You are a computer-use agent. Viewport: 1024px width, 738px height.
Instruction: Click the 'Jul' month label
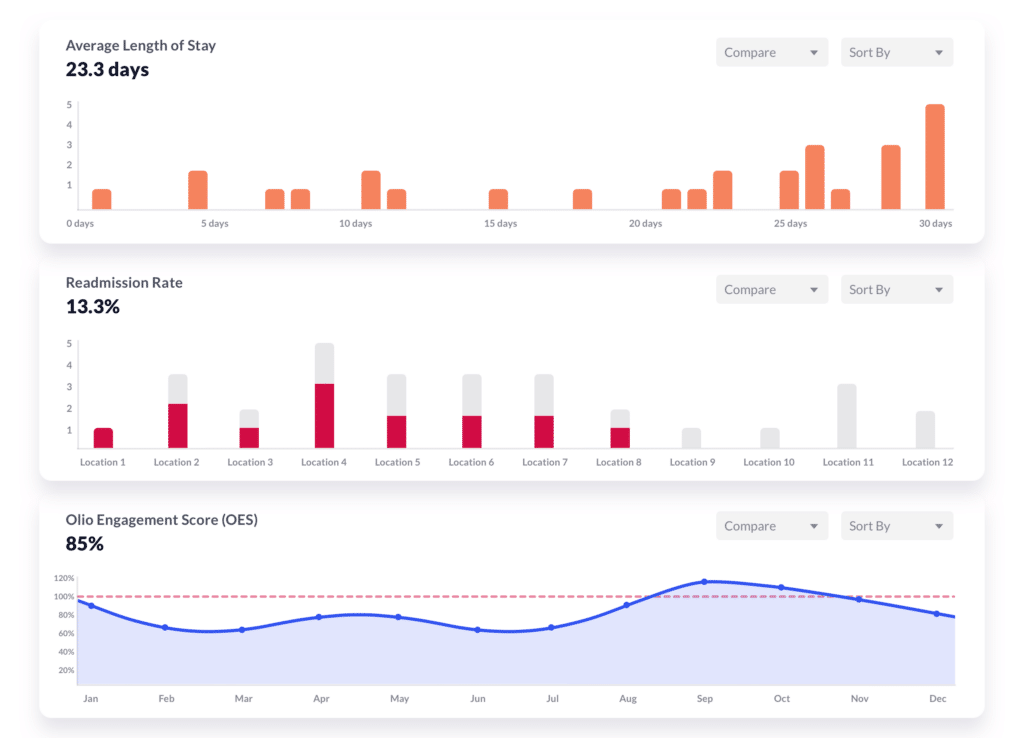[552, 699]
